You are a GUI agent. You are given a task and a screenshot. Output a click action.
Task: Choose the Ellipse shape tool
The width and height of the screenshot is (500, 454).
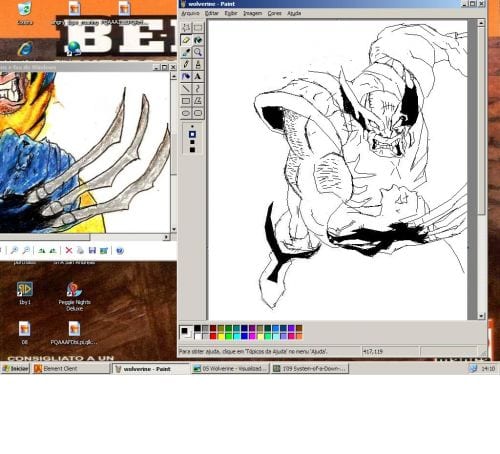[186, 113]
